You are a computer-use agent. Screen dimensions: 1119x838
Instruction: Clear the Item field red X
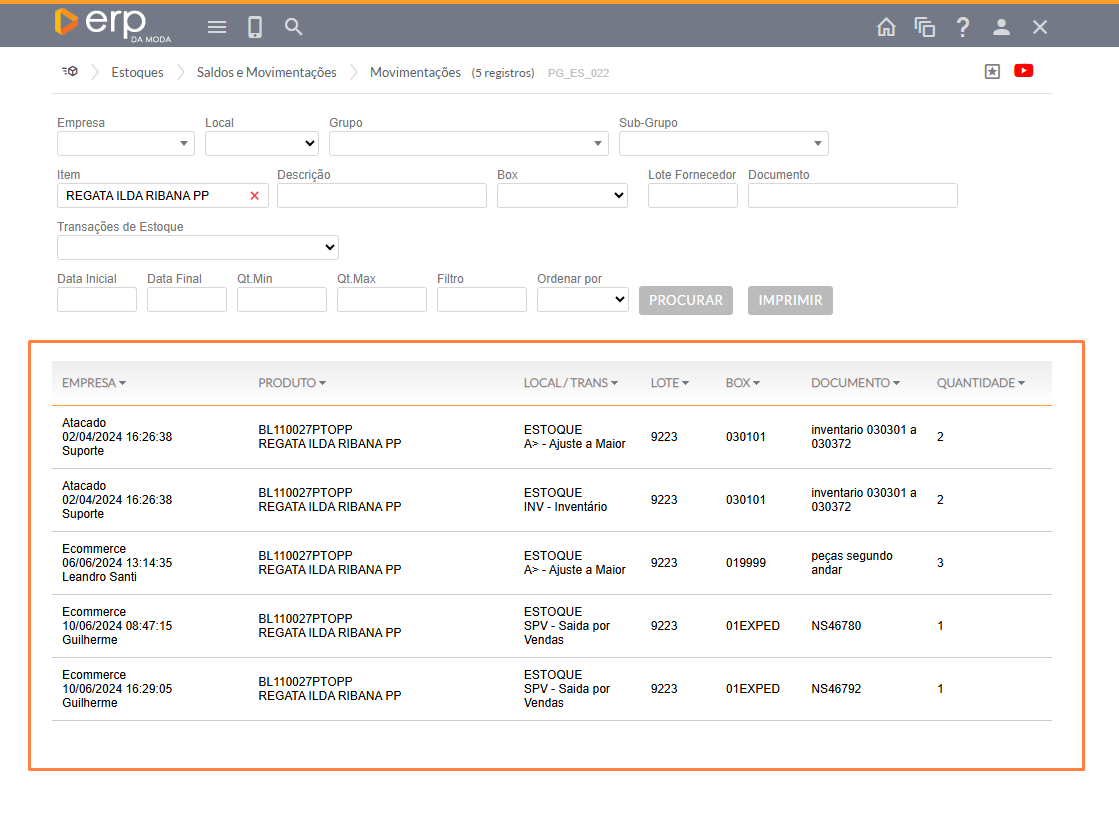click(x=254, y=196)
